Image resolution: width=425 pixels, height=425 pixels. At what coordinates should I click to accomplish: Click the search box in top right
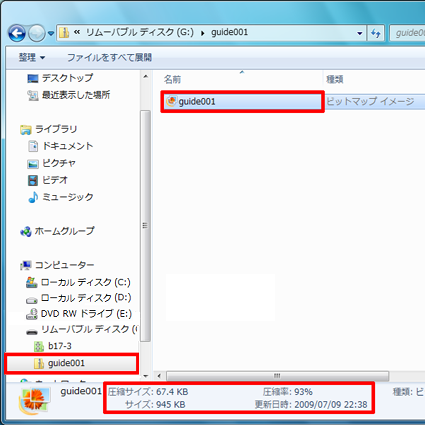[407, 33]
